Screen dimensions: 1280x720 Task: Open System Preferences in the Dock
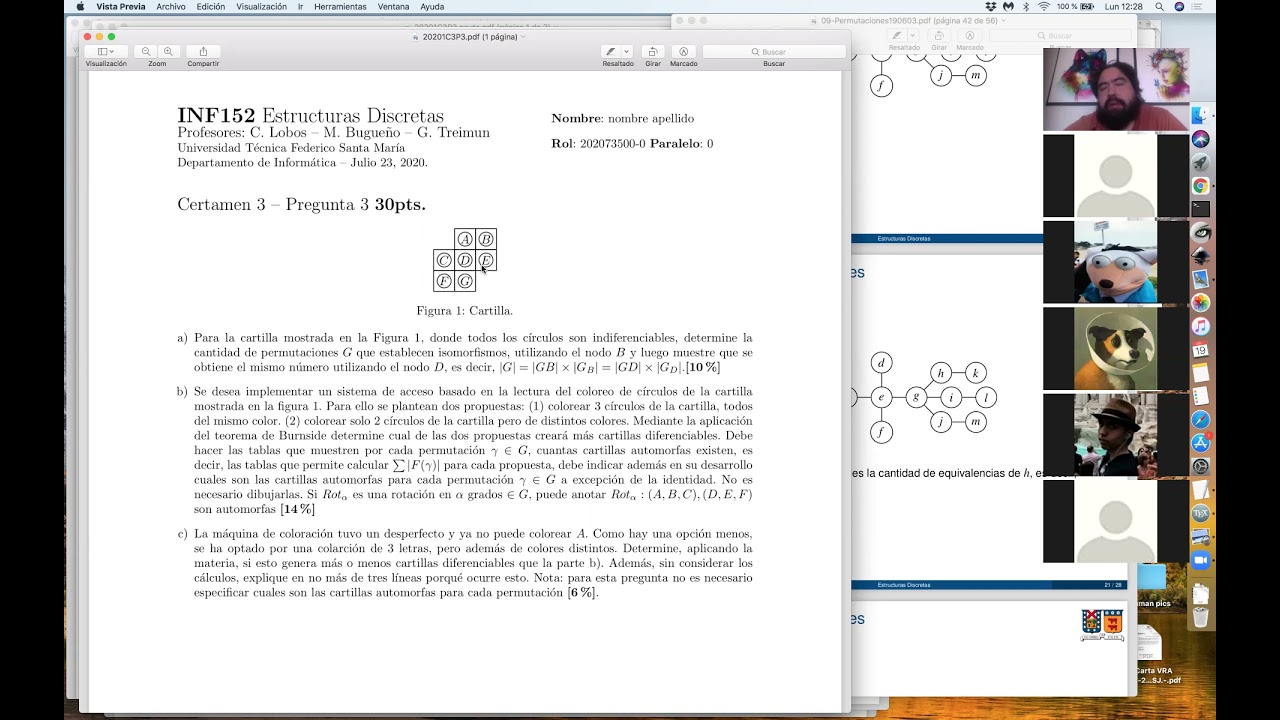(1201, 466)
